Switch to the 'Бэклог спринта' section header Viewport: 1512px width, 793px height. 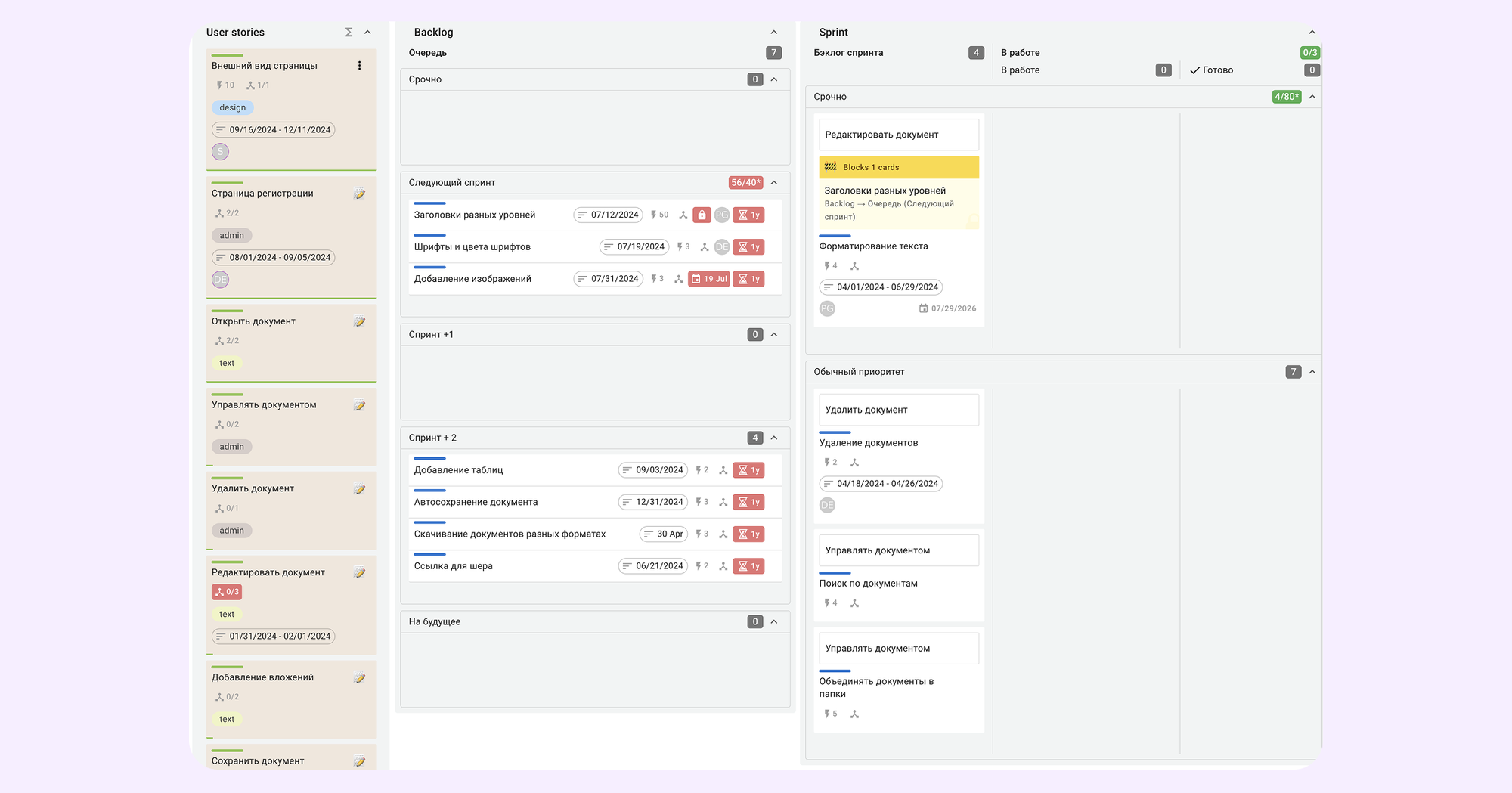point(848,52)
